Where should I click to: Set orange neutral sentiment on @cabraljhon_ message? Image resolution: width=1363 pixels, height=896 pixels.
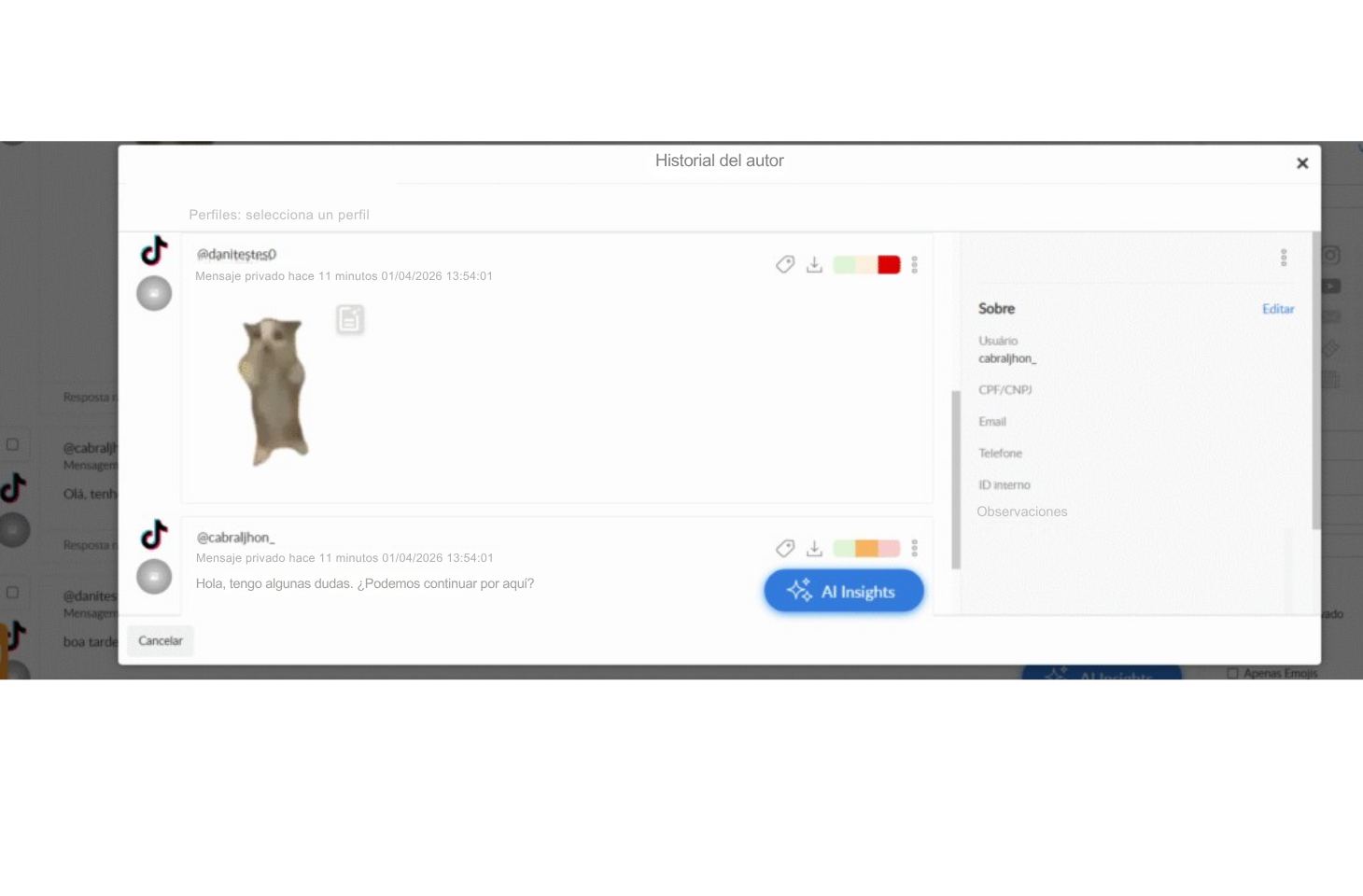click(866, 549)
